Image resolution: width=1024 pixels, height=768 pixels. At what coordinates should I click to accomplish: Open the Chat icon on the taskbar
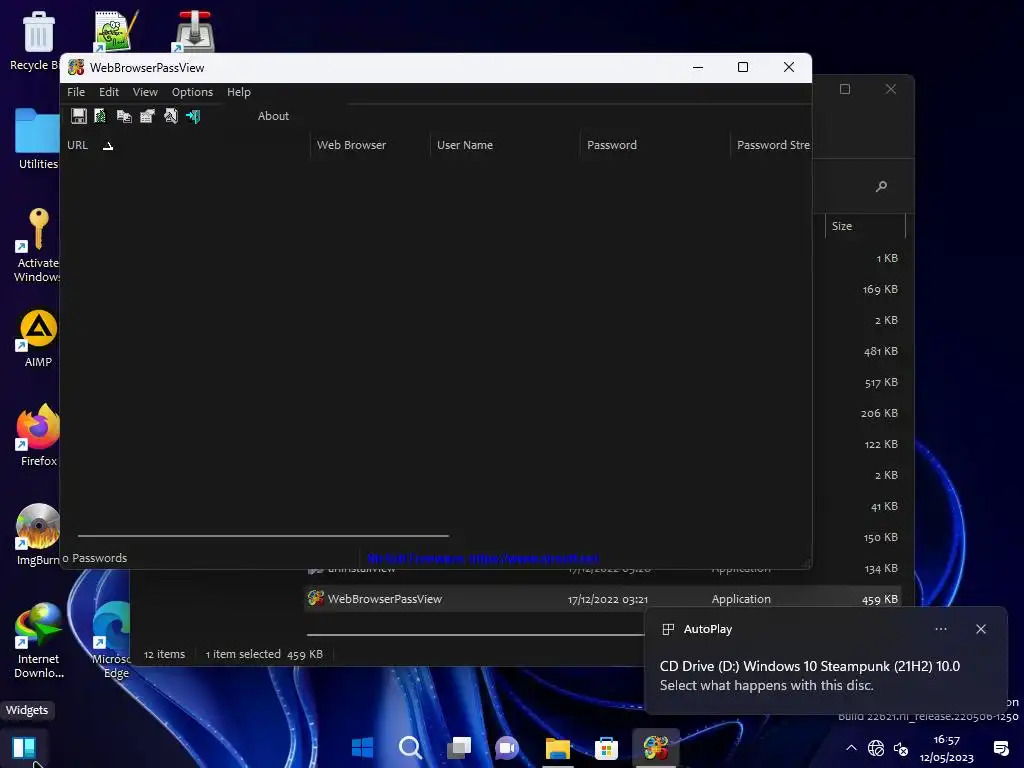507,747
